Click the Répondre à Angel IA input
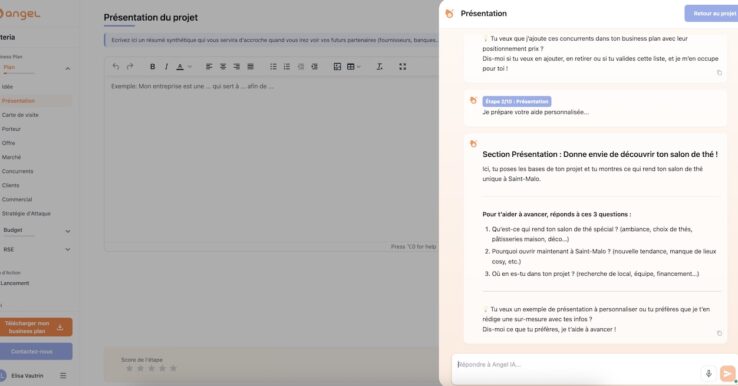 [x=578, y=365]
